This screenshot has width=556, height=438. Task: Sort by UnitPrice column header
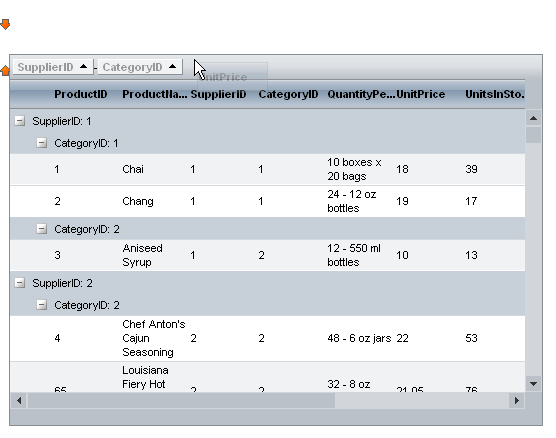click(x=421, y=94)
